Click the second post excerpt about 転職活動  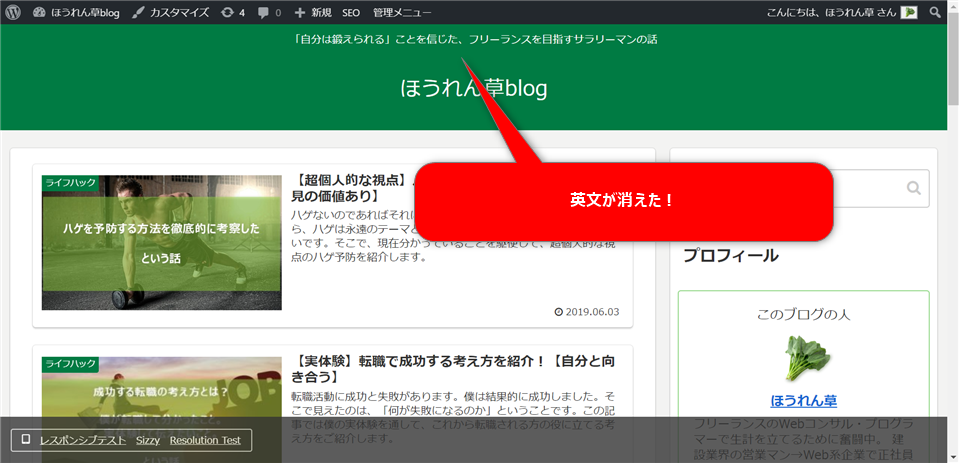click(x=453, y=418)
